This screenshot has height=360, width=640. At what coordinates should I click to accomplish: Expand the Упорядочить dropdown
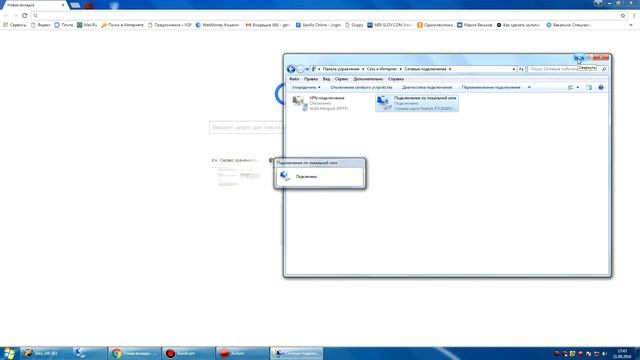[x=306, y=87]
